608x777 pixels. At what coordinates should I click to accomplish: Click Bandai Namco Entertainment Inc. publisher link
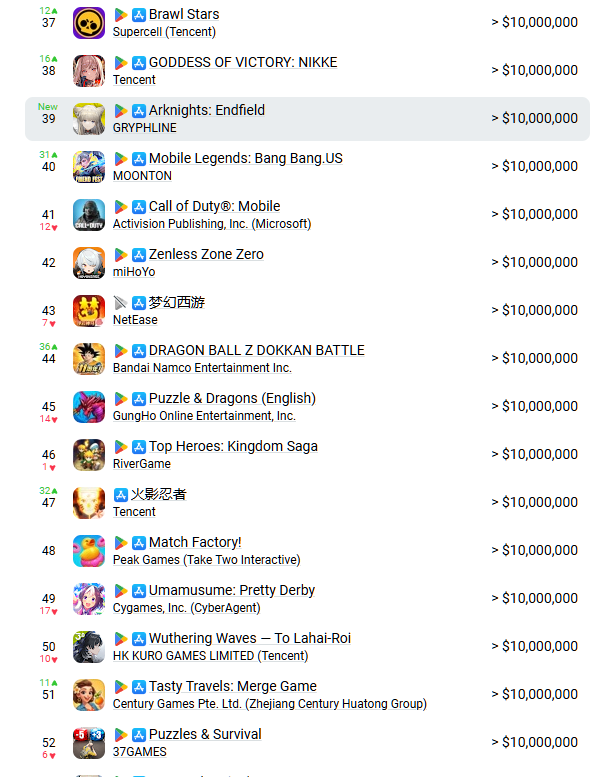coord(202,368)
